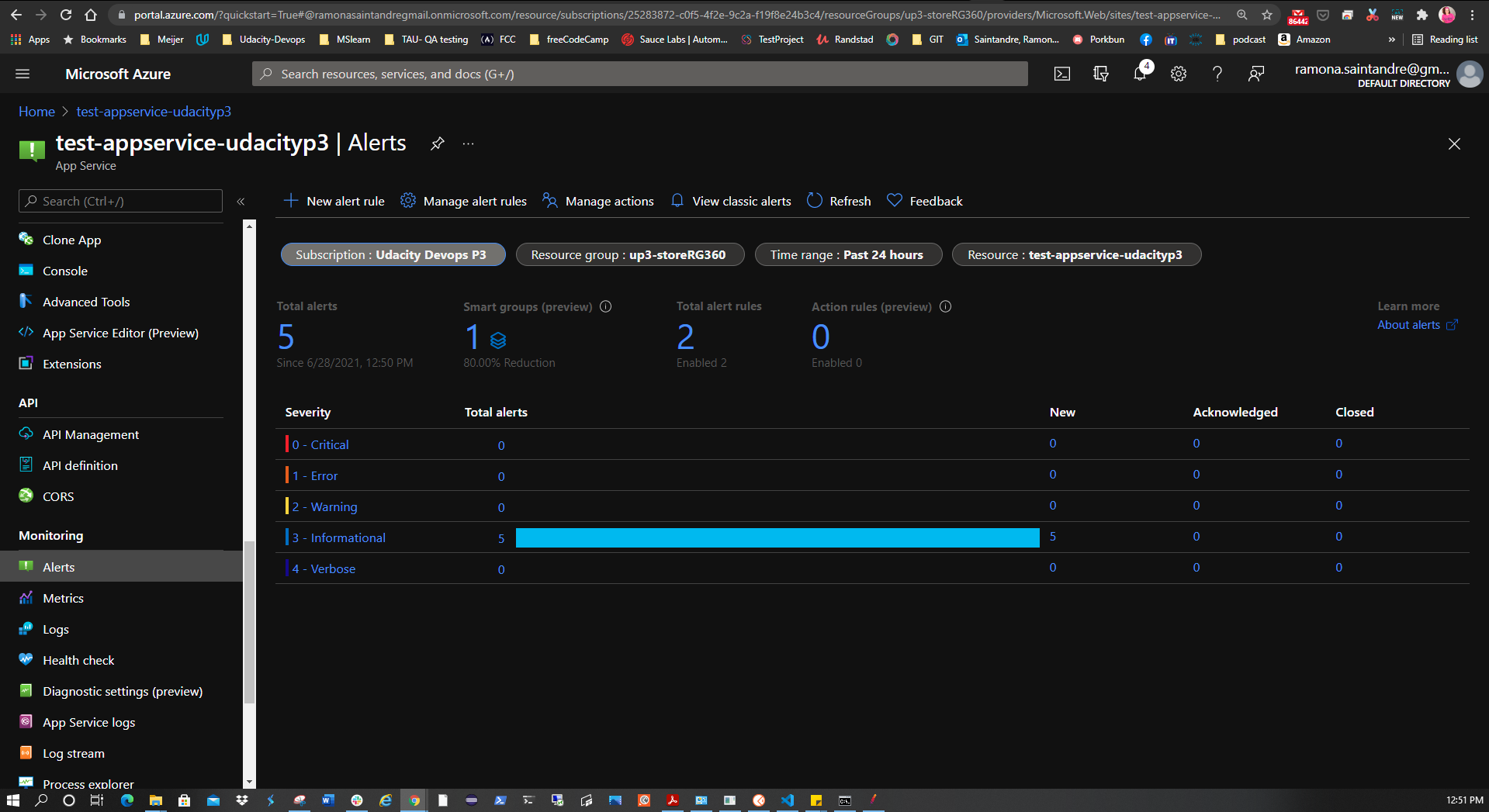Open the Subscription filter pill

(393, 254)
